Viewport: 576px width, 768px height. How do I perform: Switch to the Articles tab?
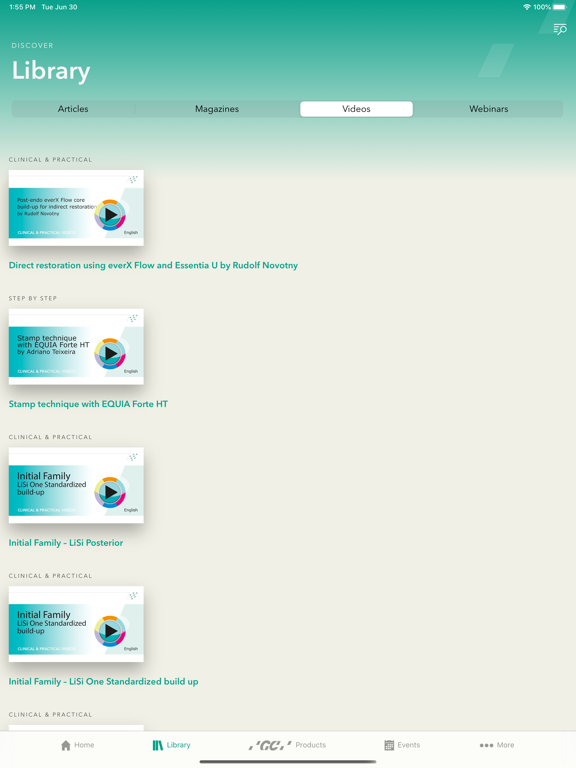(73, 109)
